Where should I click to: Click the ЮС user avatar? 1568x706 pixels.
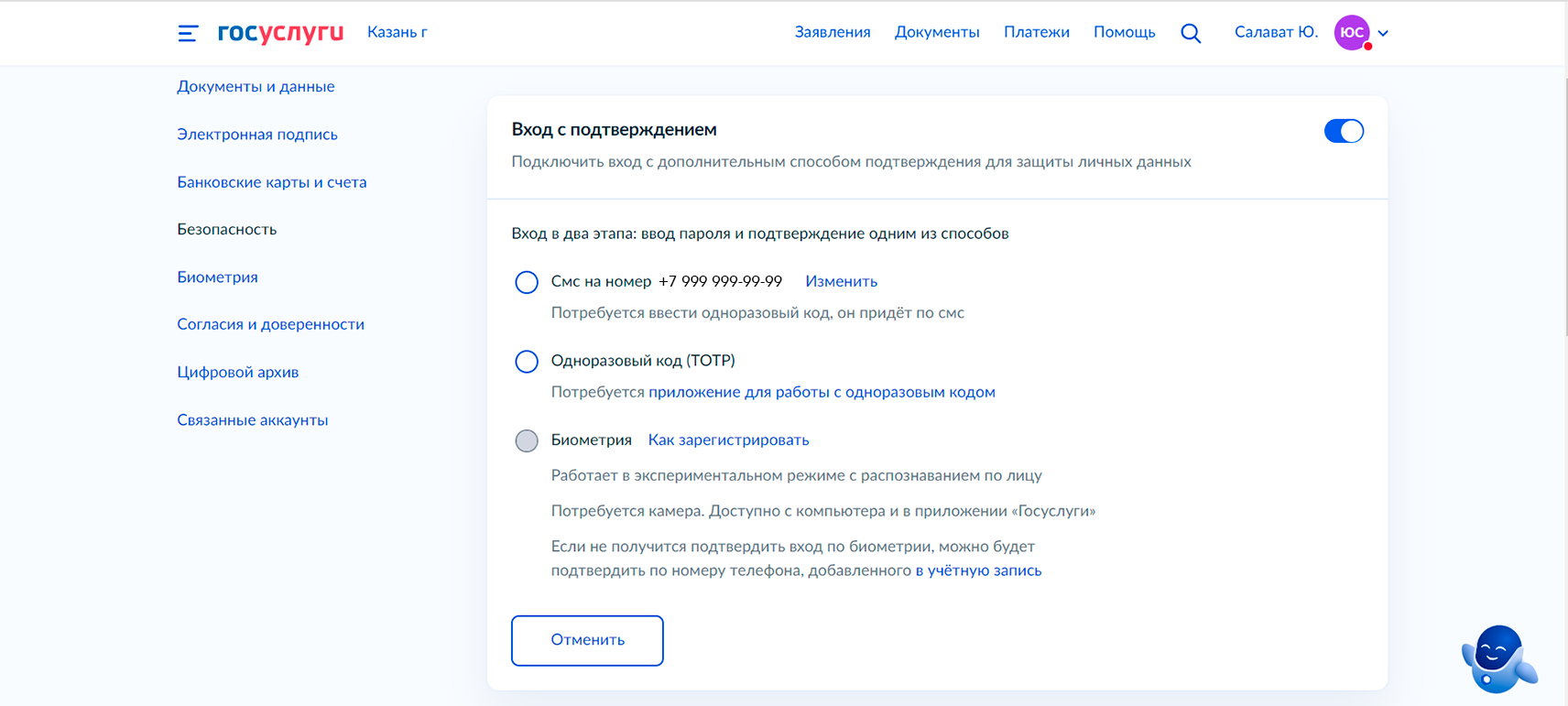pyautogui.click(x=1352, y=33)
